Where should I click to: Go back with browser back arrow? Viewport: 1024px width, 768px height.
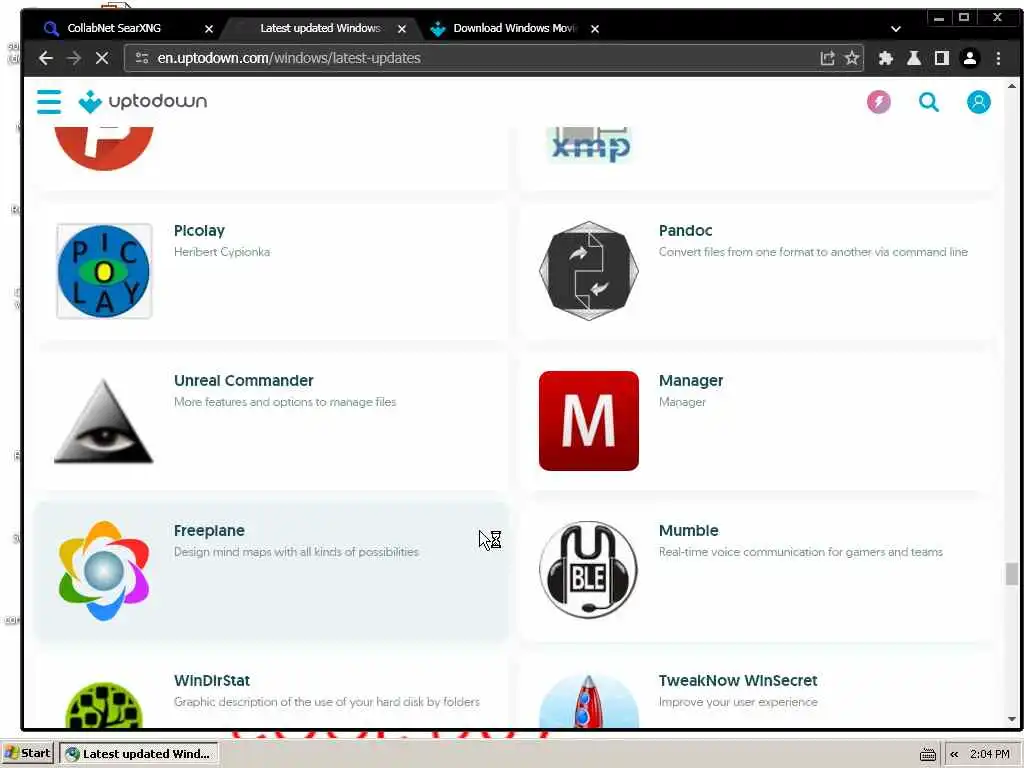[x=46, y=58]
